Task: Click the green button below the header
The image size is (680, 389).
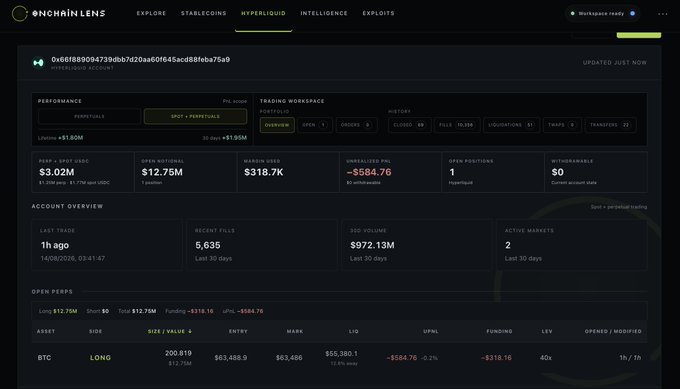Action: (x=639, y=34)
